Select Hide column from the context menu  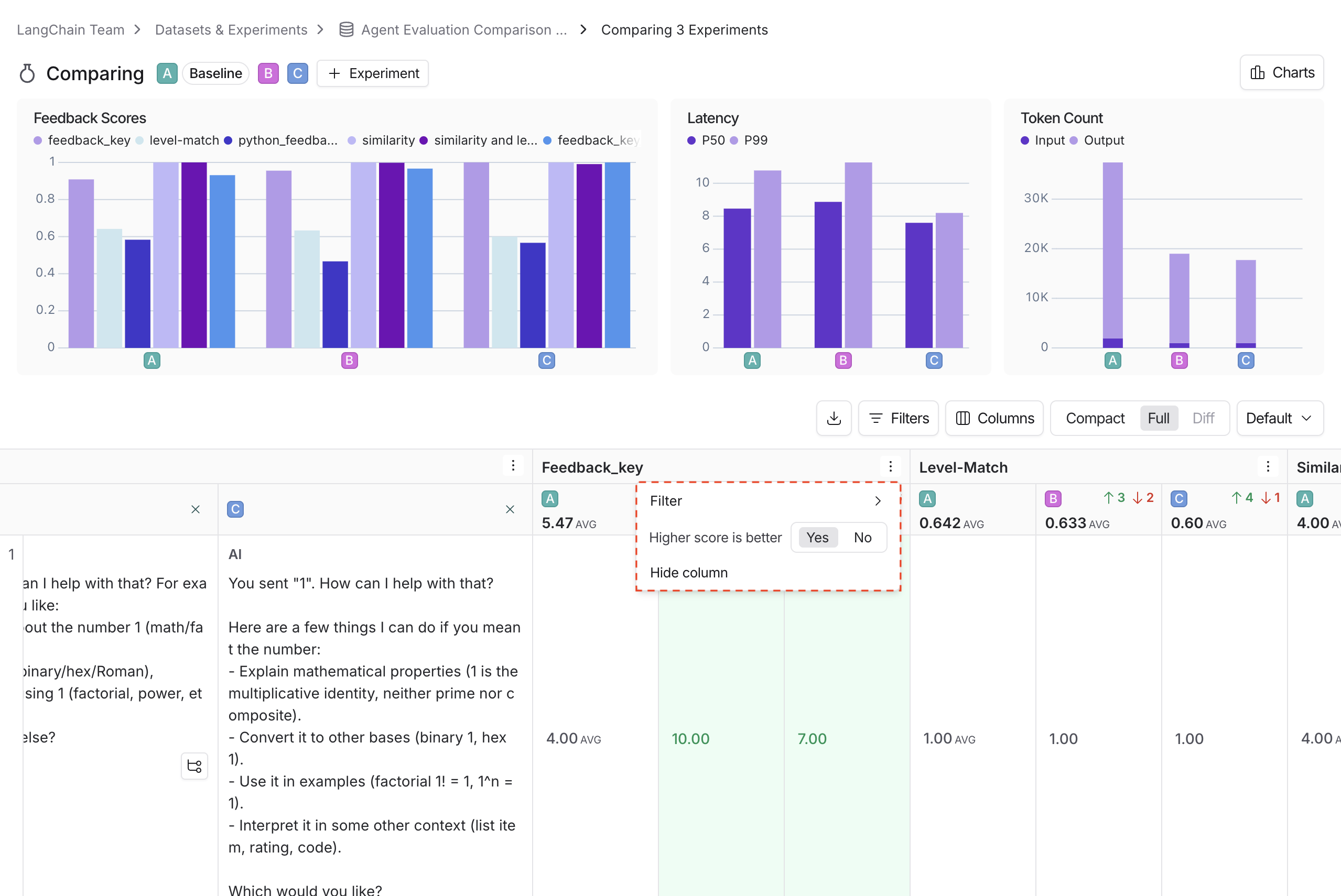click(x=688, y=572)
